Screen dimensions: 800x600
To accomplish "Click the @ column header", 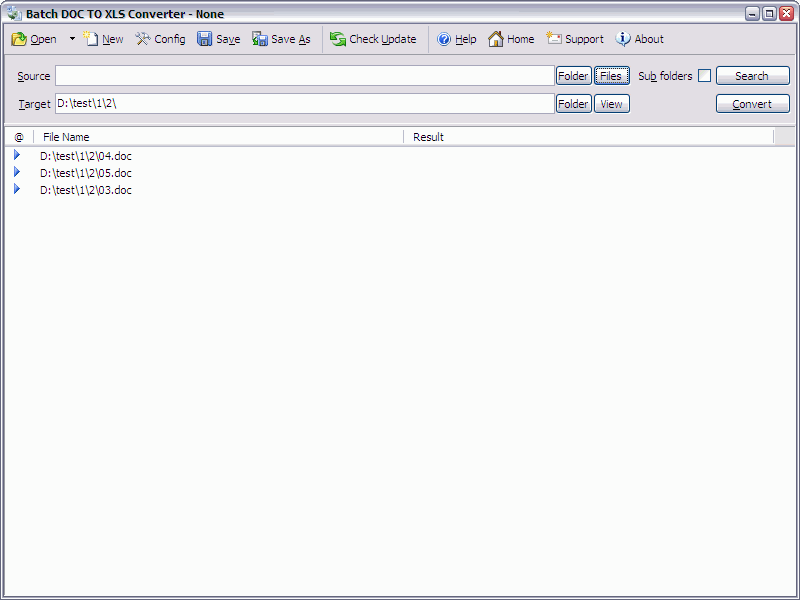I will coord(19,137).
